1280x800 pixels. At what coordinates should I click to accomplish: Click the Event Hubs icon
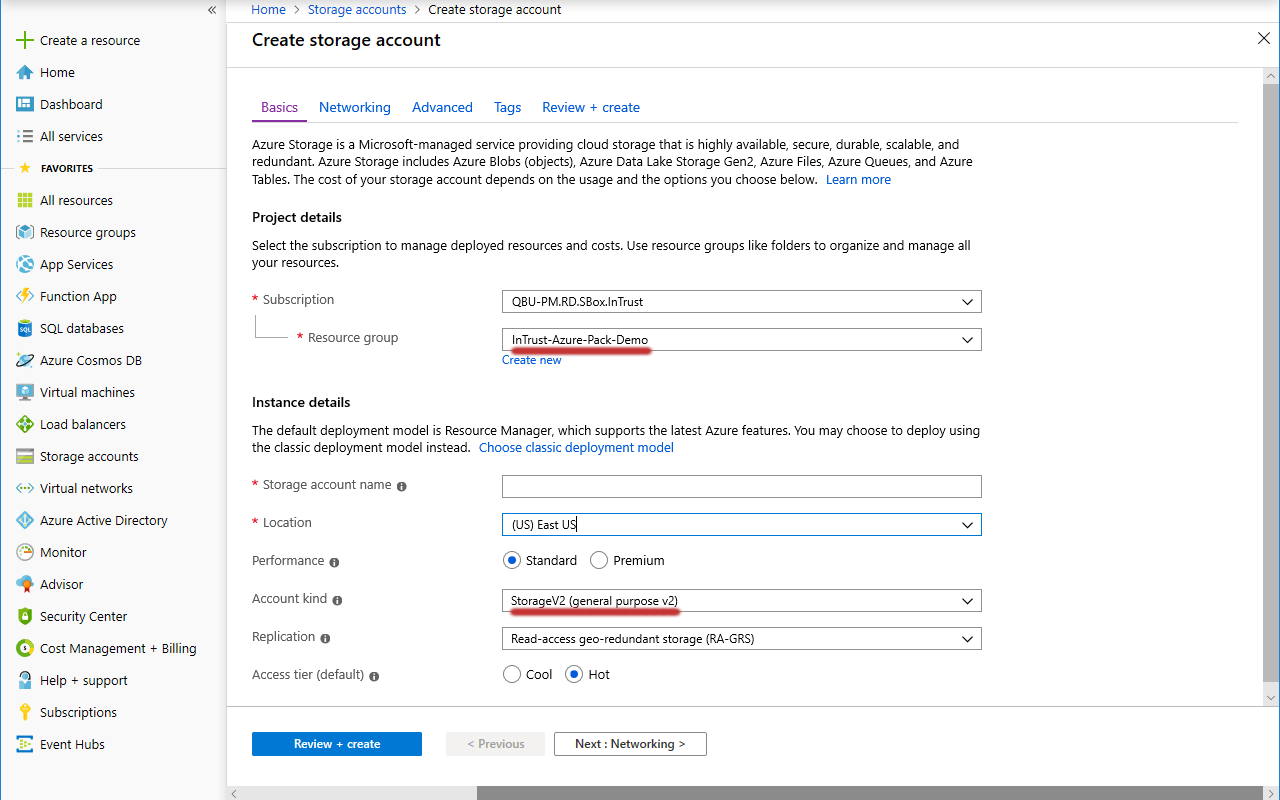click(x=25, y=744)
